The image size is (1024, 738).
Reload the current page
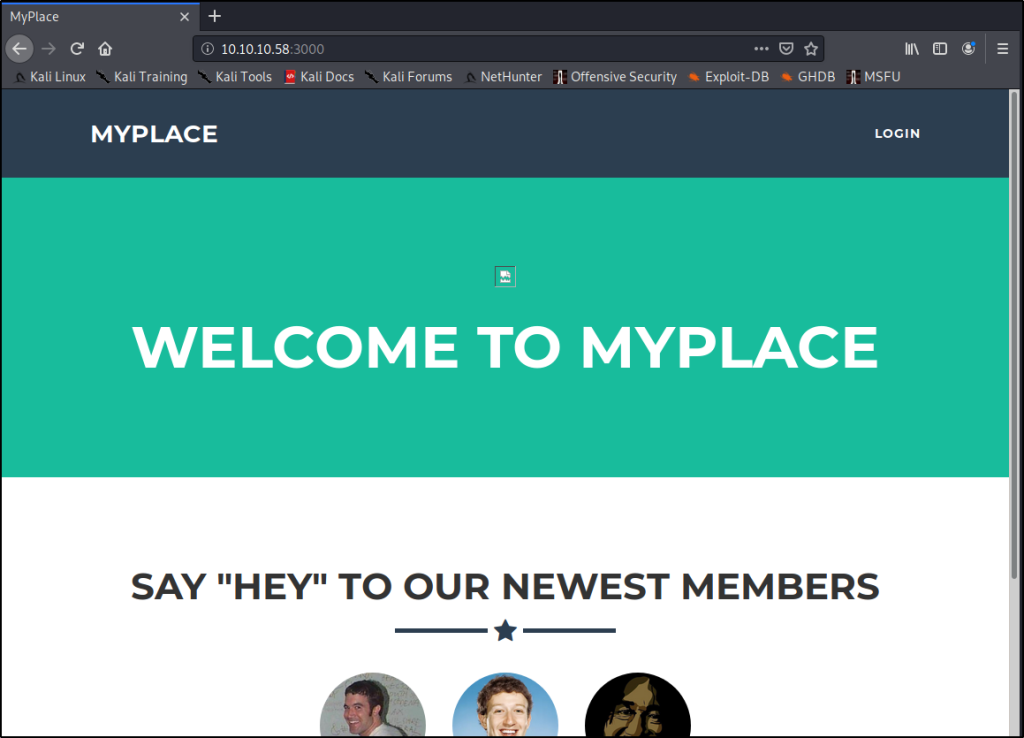[77, 49]
